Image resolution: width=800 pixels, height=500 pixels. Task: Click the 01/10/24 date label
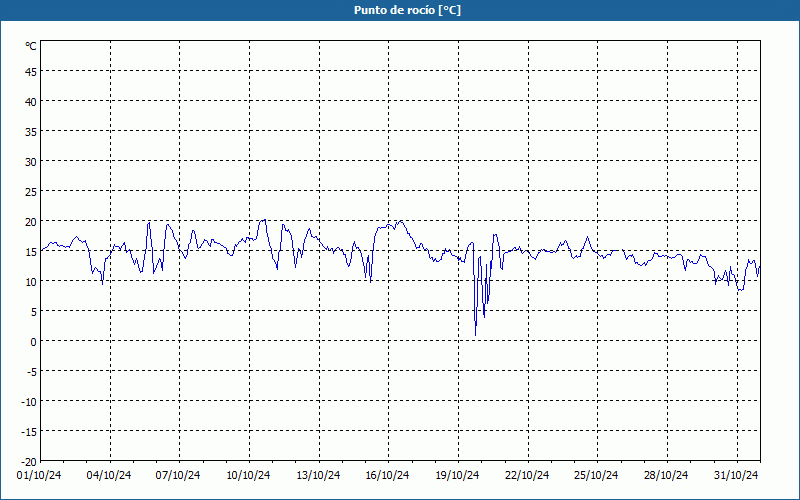click(x=39, y=476)
